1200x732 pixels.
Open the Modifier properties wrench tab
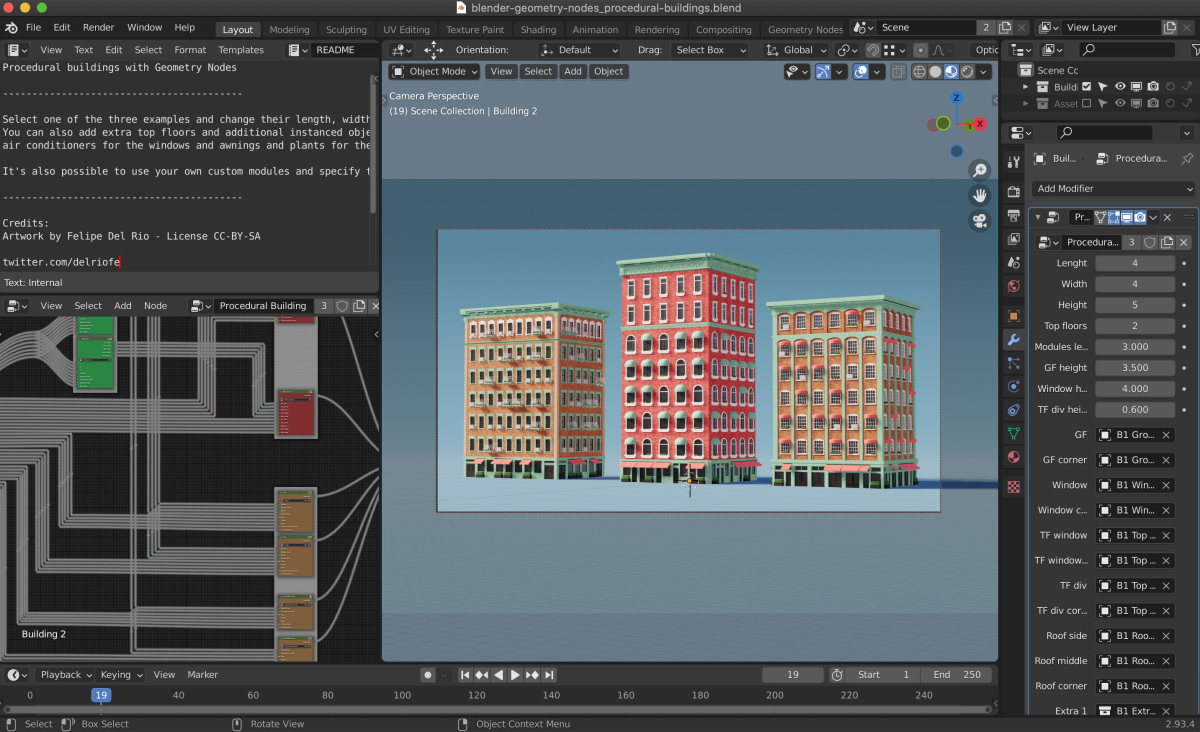(1014, 340)
